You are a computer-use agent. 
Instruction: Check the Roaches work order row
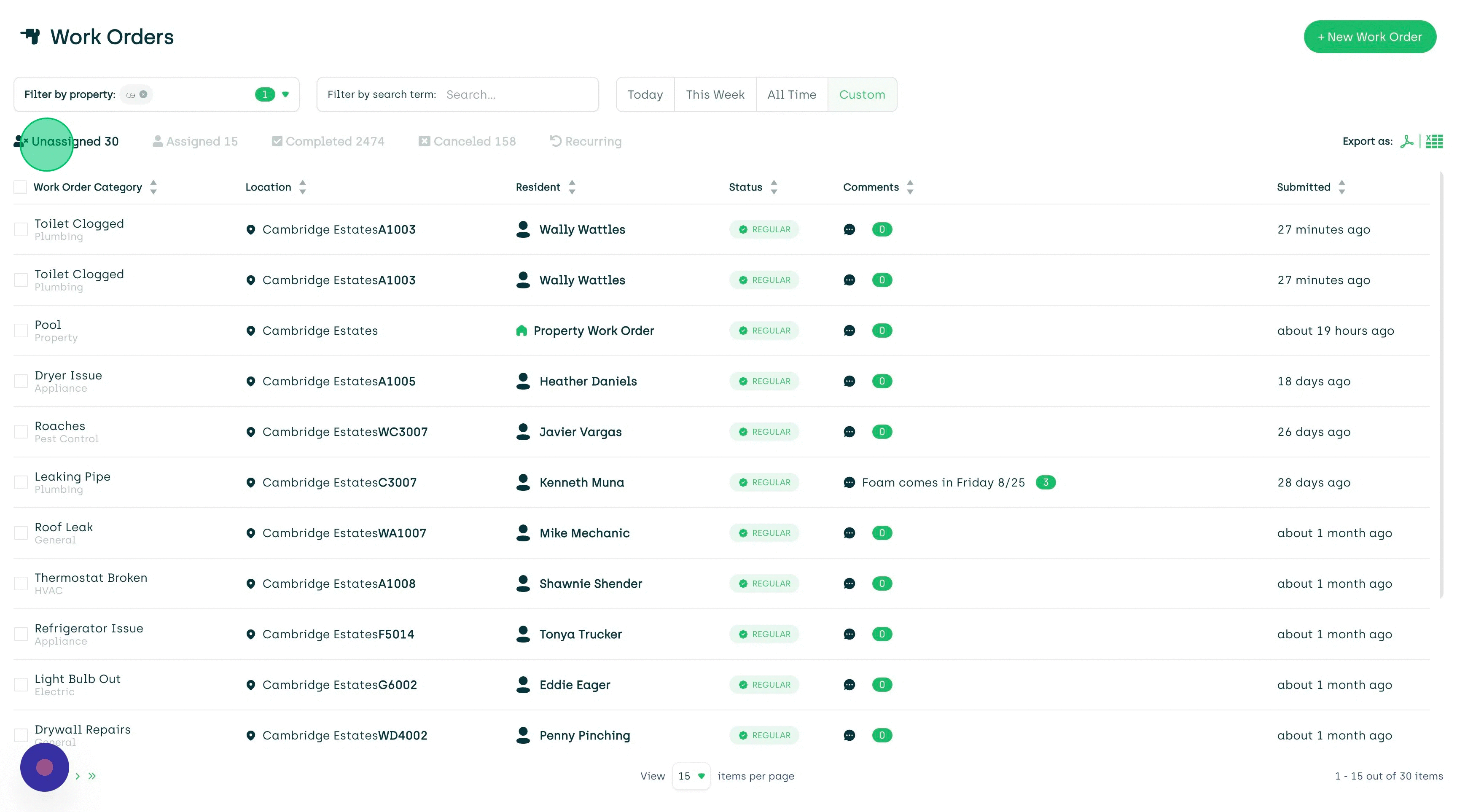tap(21, 432)
